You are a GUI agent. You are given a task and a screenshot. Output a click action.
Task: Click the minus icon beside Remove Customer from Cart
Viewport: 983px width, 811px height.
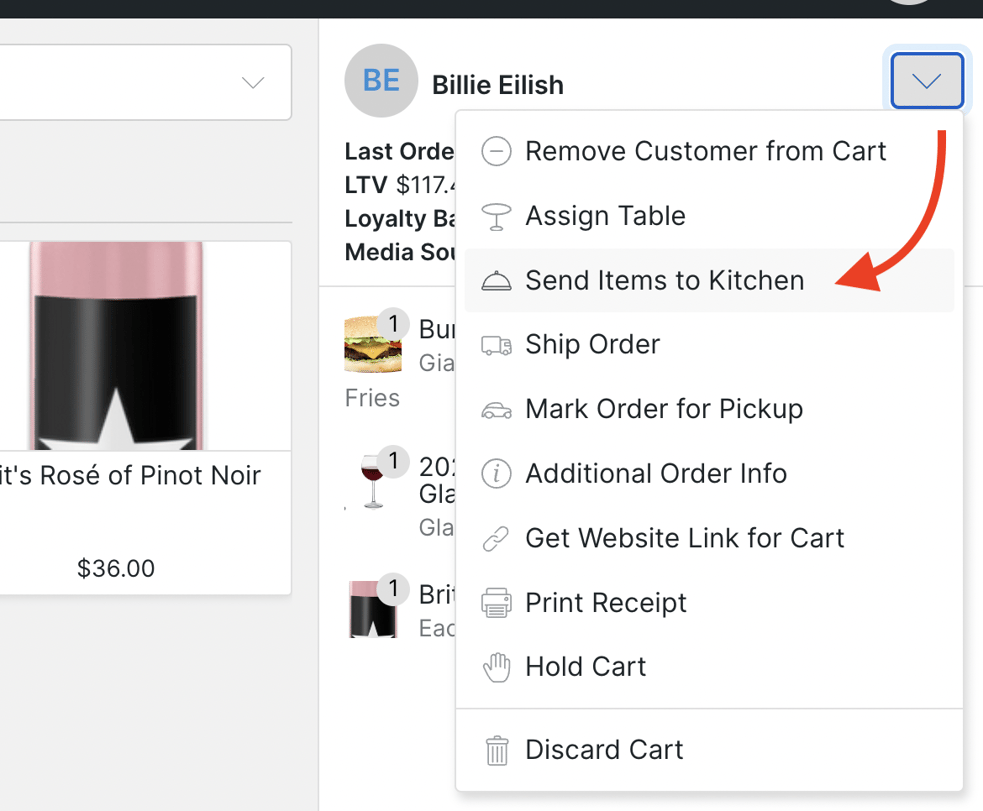(496, 151)
